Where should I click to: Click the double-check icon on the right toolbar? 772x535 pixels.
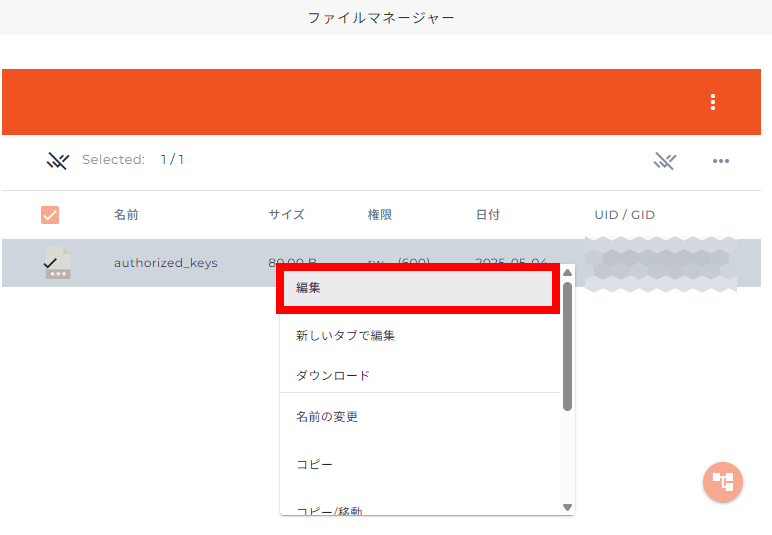666,161
